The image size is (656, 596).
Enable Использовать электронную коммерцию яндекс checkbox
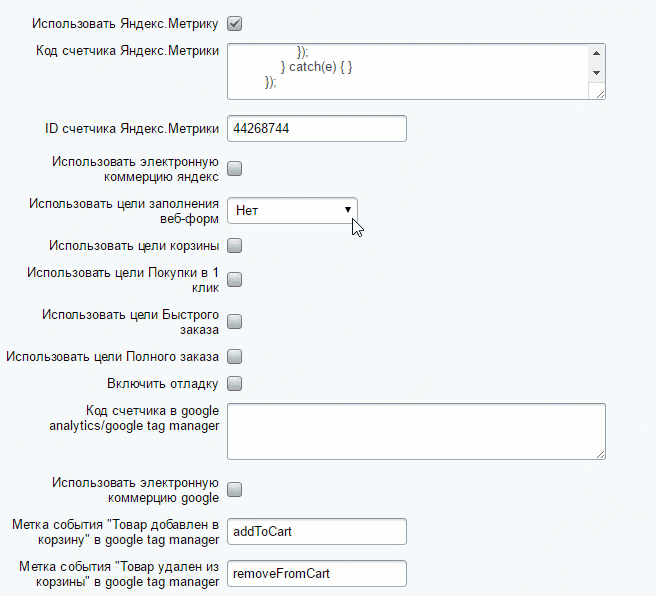pyautogui.click(x=235, y=168)
